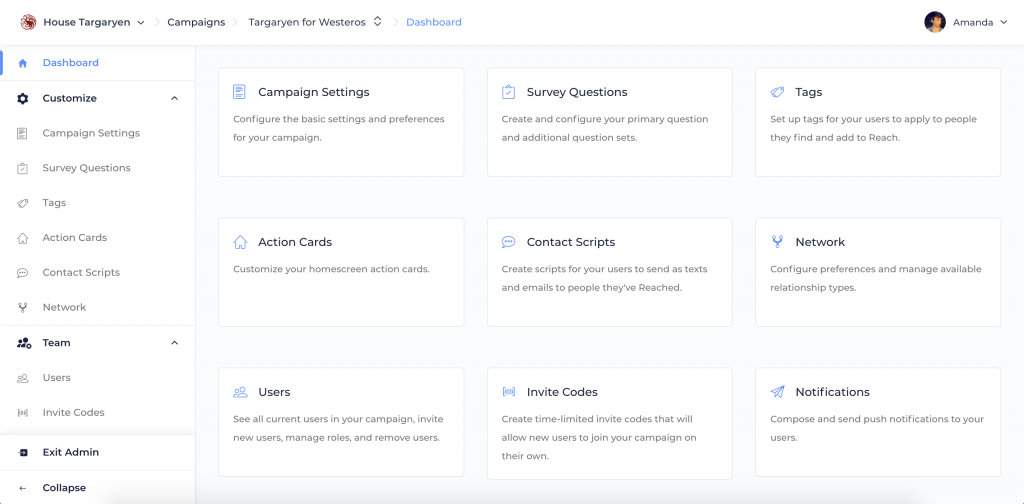Click the Notifications paper plane icon

777,392
